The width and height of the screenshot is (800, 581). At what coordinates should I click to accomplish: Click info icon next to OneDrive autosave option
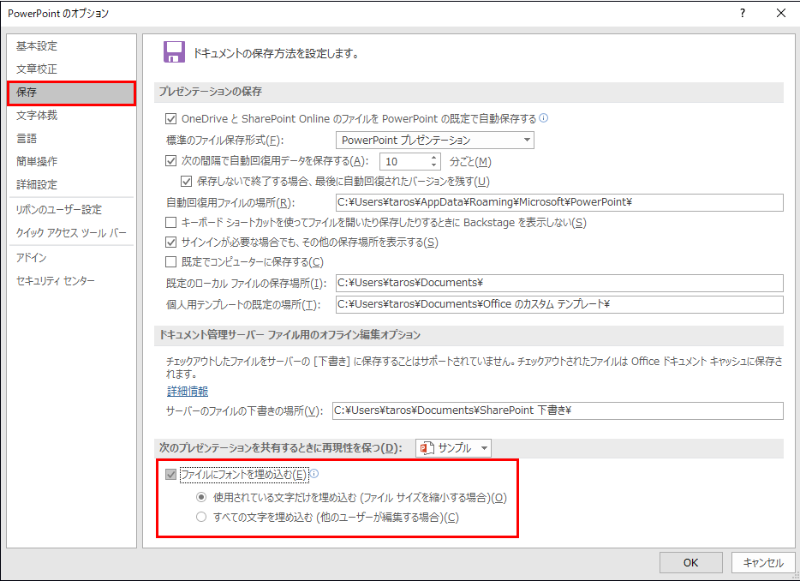[x=544, y=118]
